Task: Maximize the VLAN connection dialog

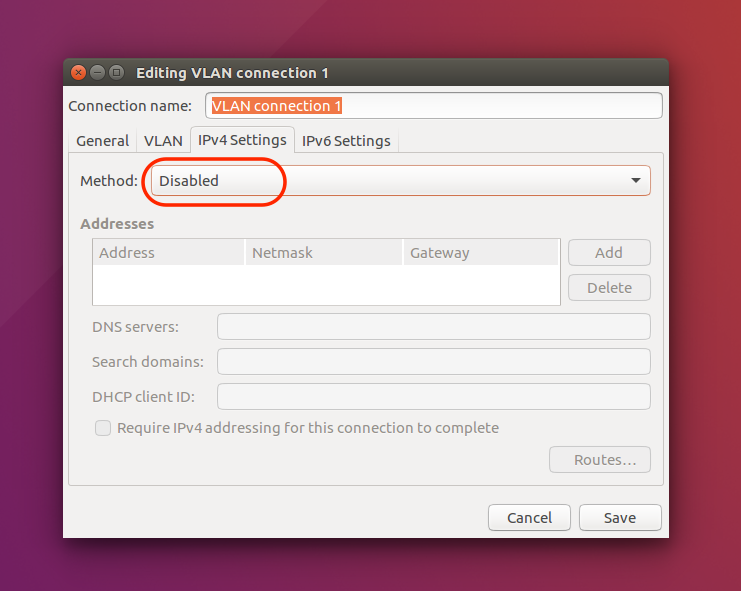Action: point(116,73)
